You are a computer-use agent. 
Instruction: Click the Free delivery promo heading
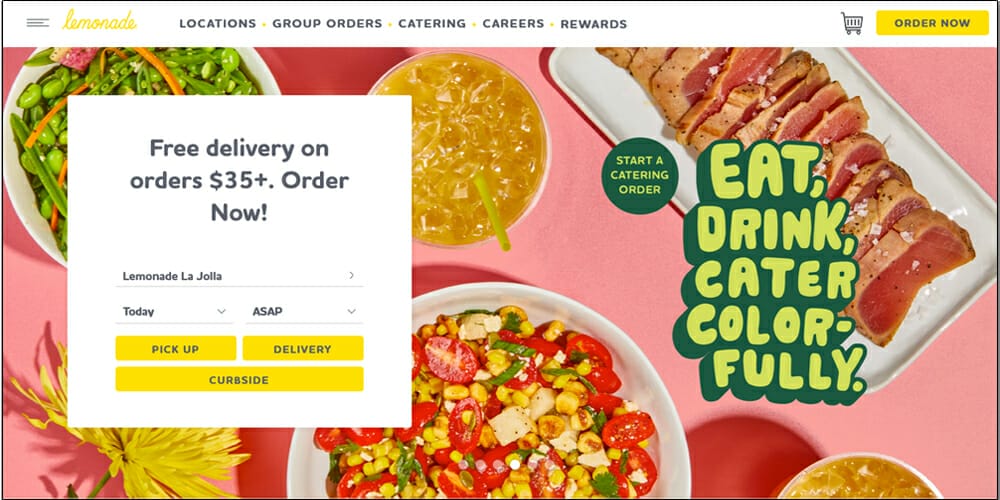[x=239, y=180]
